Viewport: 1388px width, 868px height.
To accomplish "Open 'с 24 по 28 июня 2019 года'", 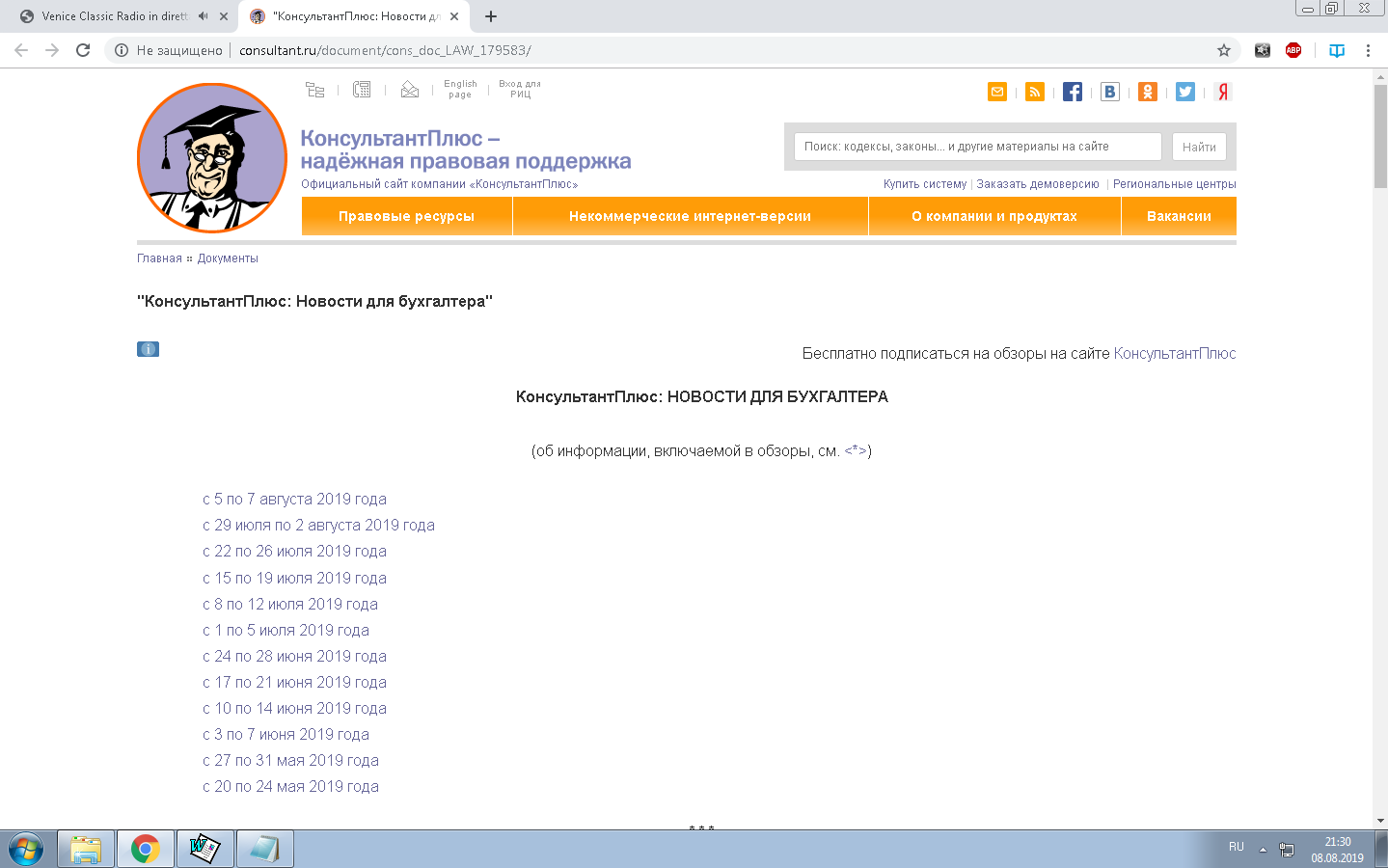I will (x=294, y=657).
